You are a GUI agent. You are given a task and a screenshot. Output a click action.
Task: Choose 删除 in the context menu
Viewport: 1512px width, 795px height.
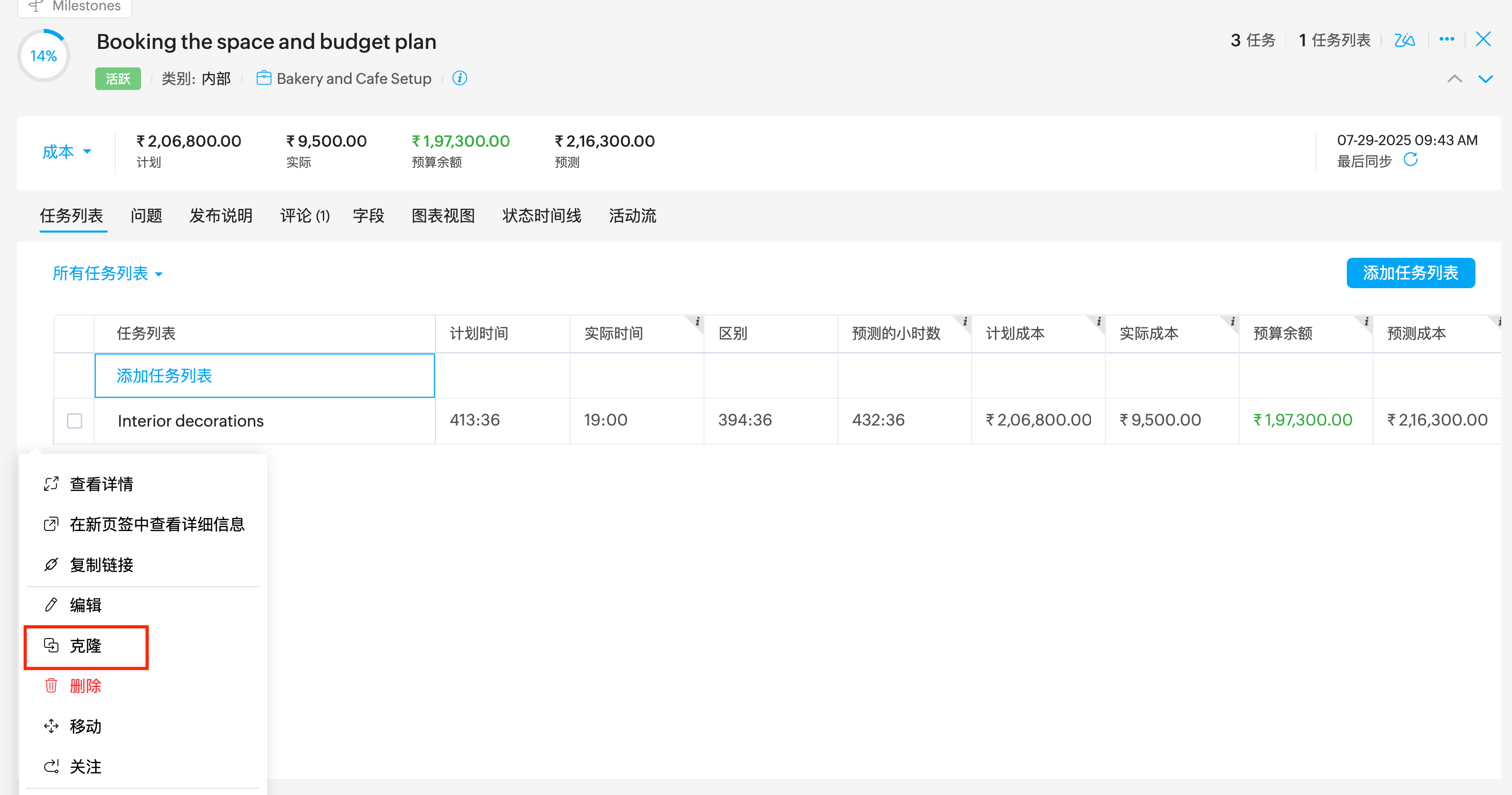point(86,686)
